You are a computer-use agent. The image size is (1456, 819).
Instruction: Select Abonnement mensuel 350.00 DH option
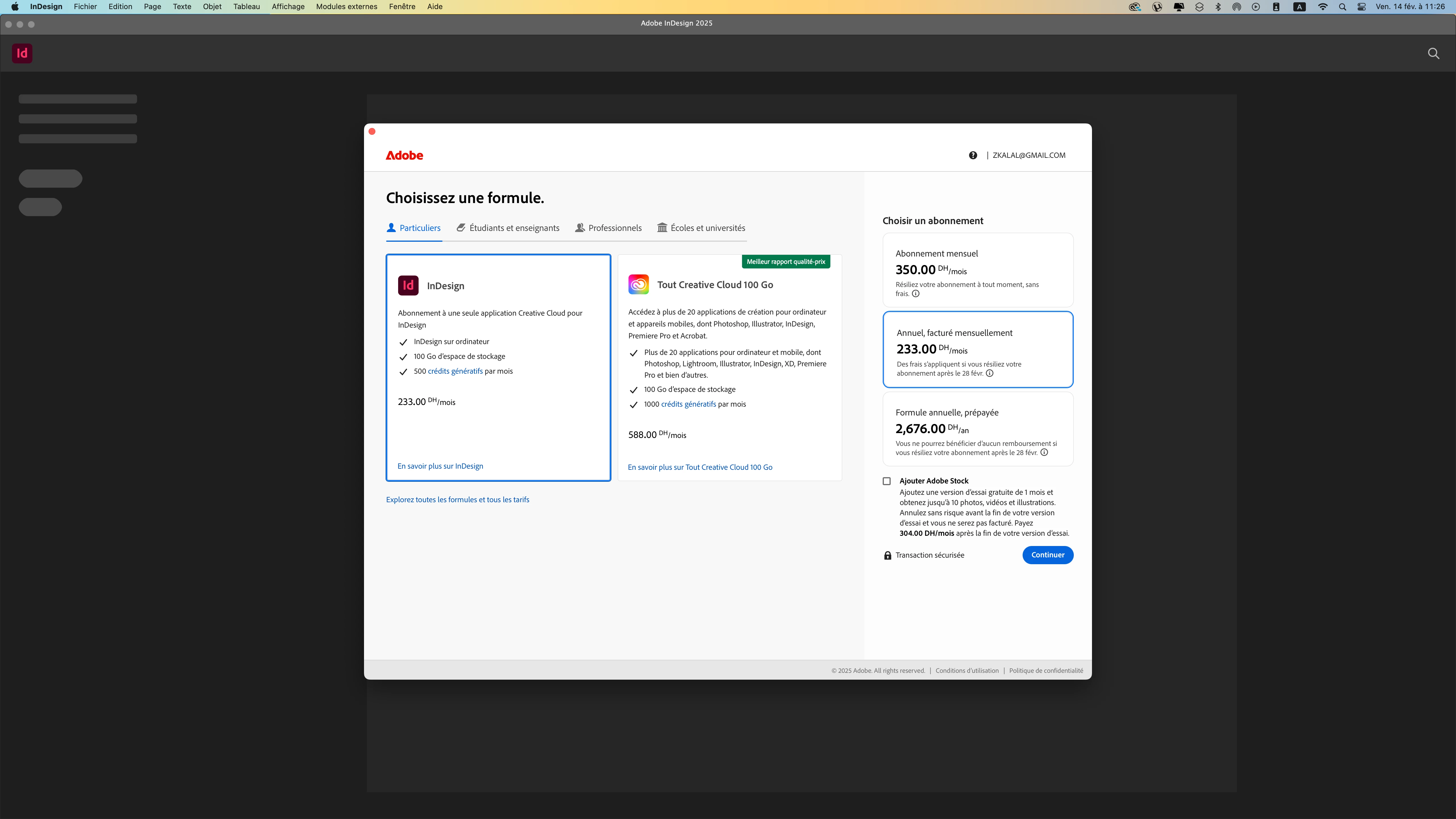coord(977,270)
